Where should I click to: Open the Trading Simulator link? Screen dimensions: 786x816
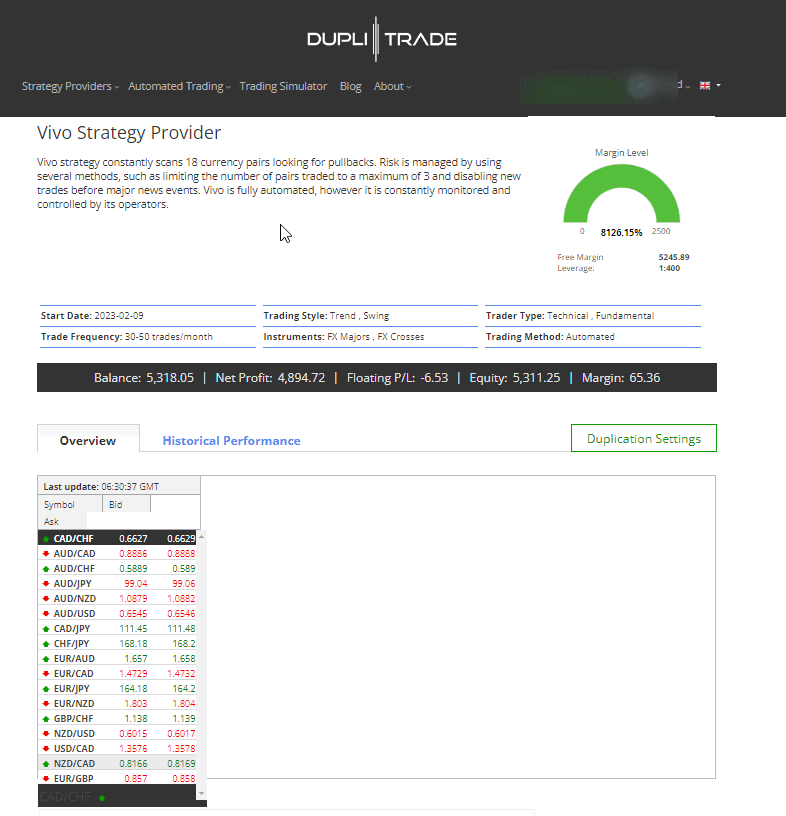pyautogui.click(x=283, y=87)
